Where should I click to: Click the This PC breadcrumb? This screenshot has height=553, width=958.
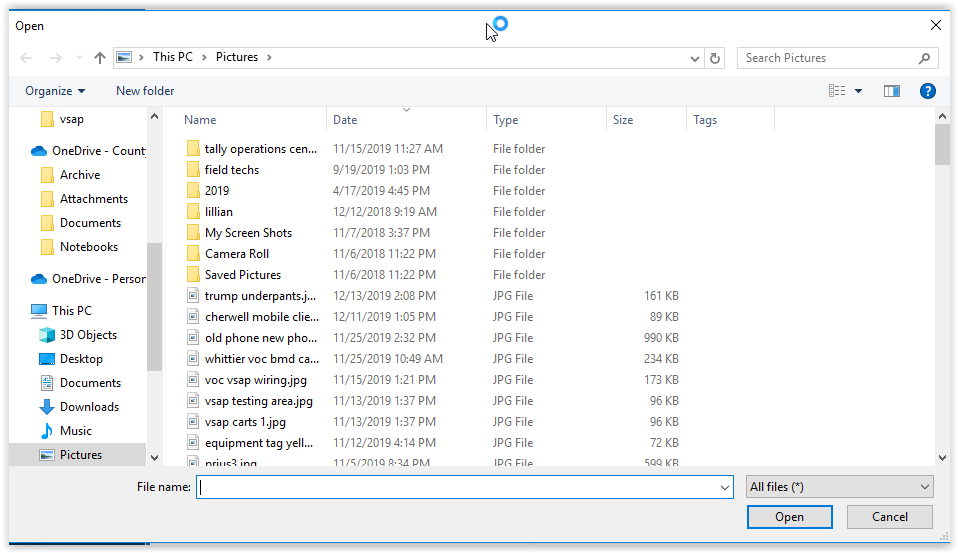[x=173, y=57]
